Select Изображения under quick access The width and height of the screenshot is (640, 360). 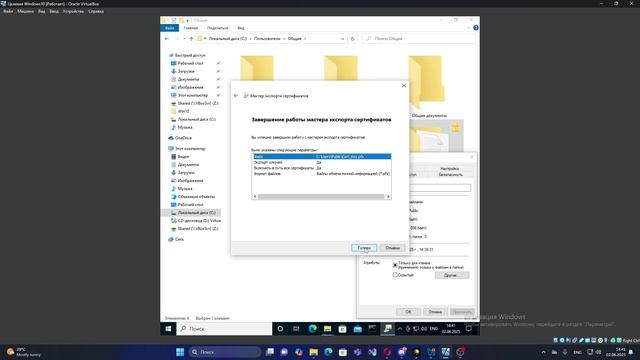point(190,87)
